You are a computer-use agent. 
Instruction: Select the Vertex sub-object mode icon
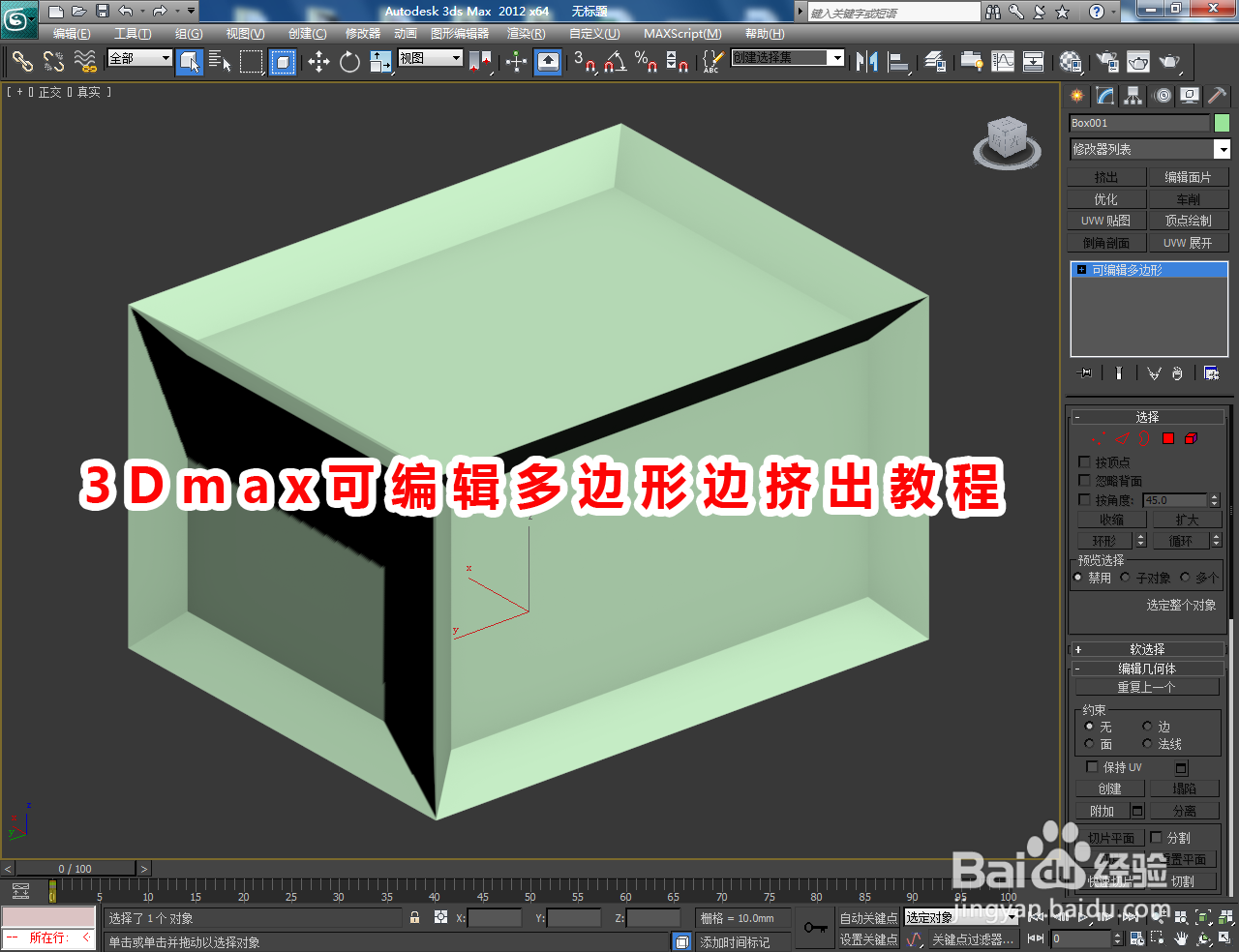tap(1098, 437)
